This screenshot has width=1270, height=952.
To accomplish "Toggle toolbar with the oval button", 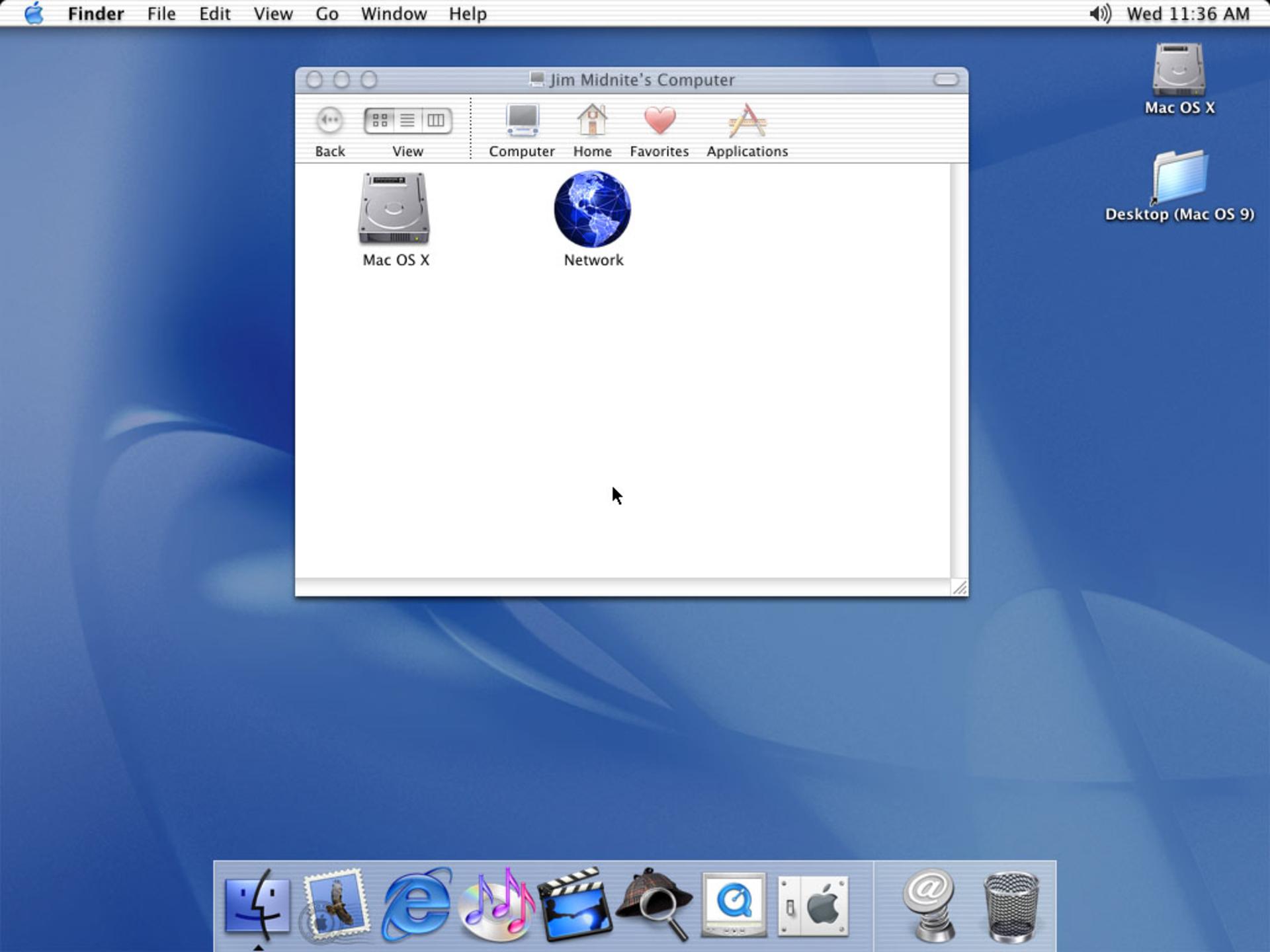I will click(x=946, y=79).
